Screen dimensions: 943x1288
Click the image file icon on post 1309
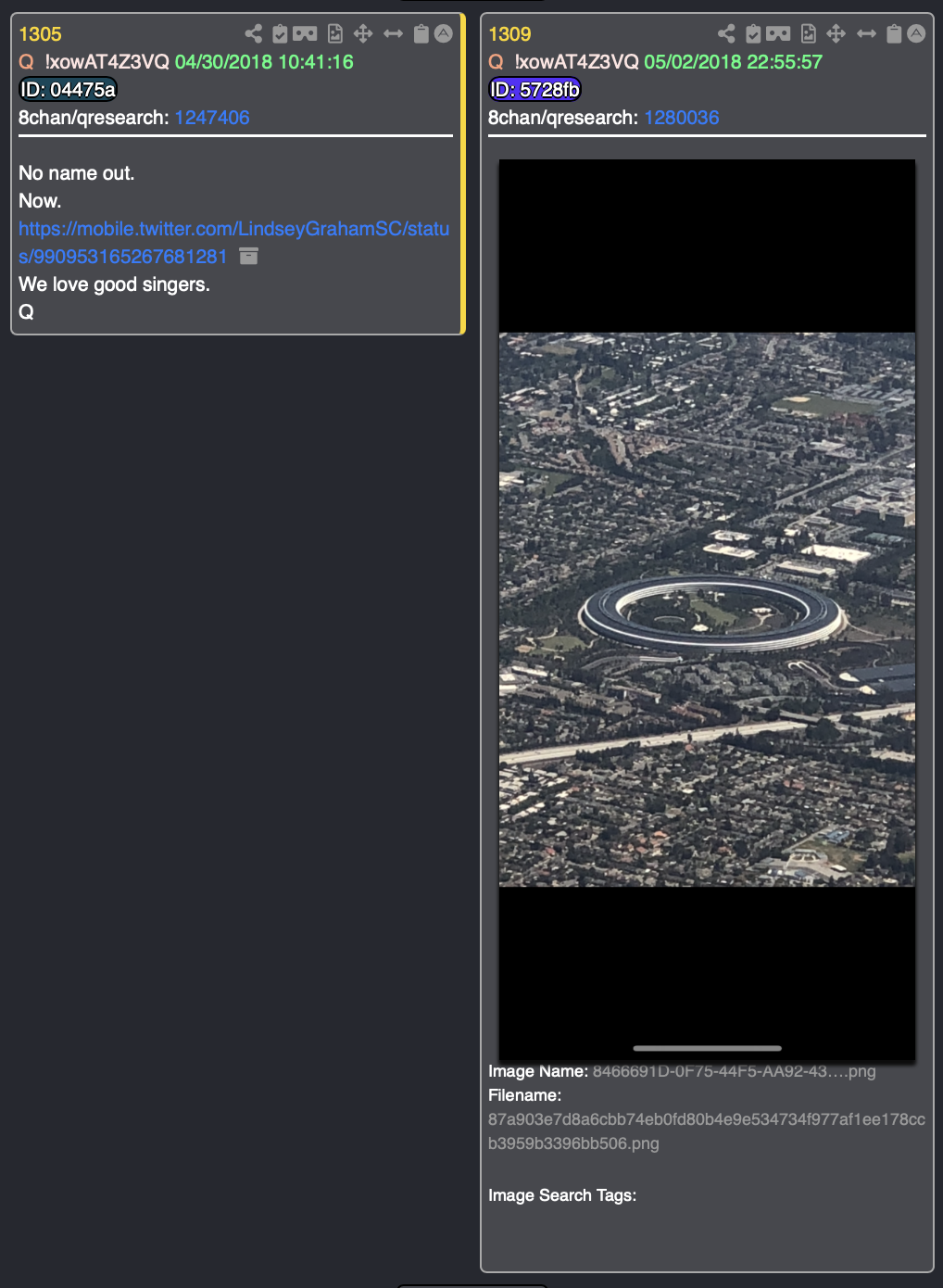tap(809, 34)
